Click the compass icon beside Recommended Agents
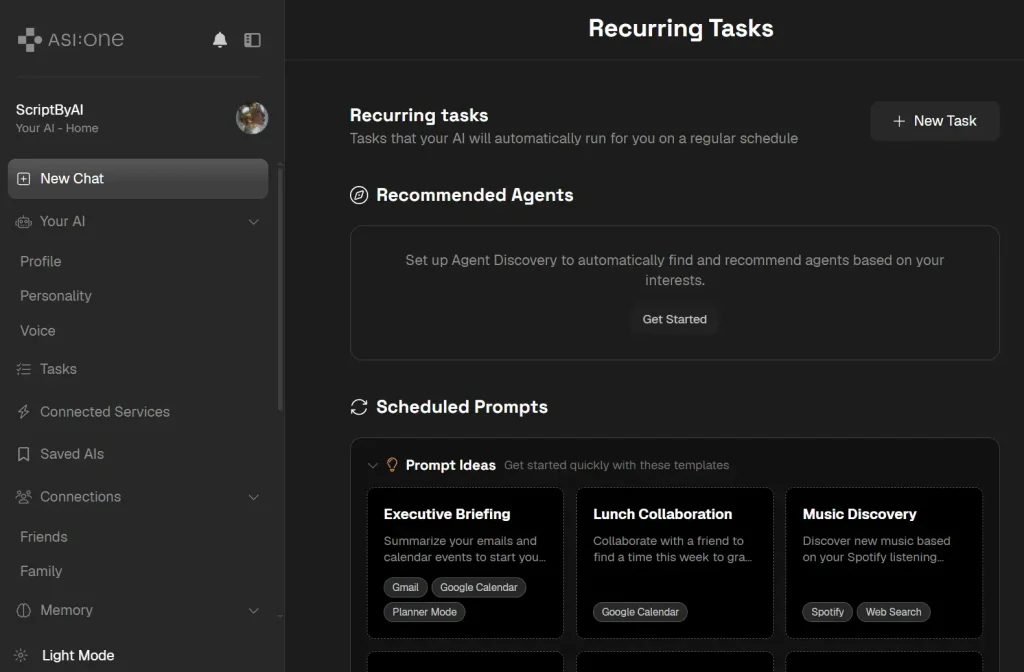 tap(358, 195)
